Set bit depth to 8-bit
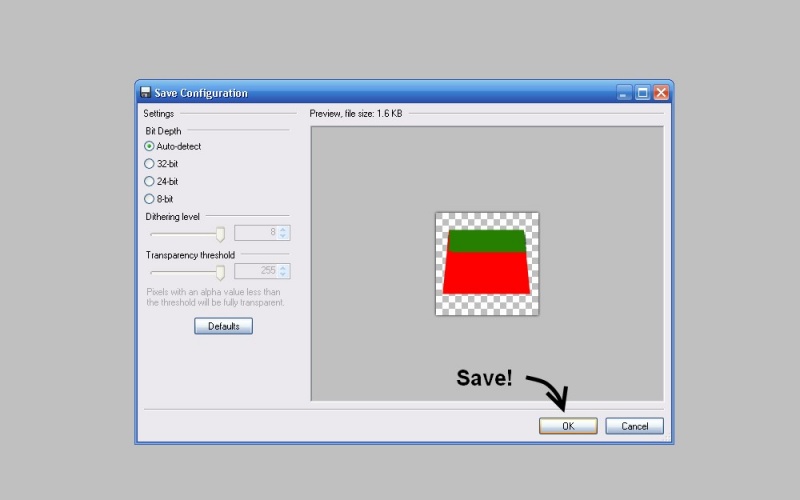Screen dimensions: 800x500 [150, 199]
